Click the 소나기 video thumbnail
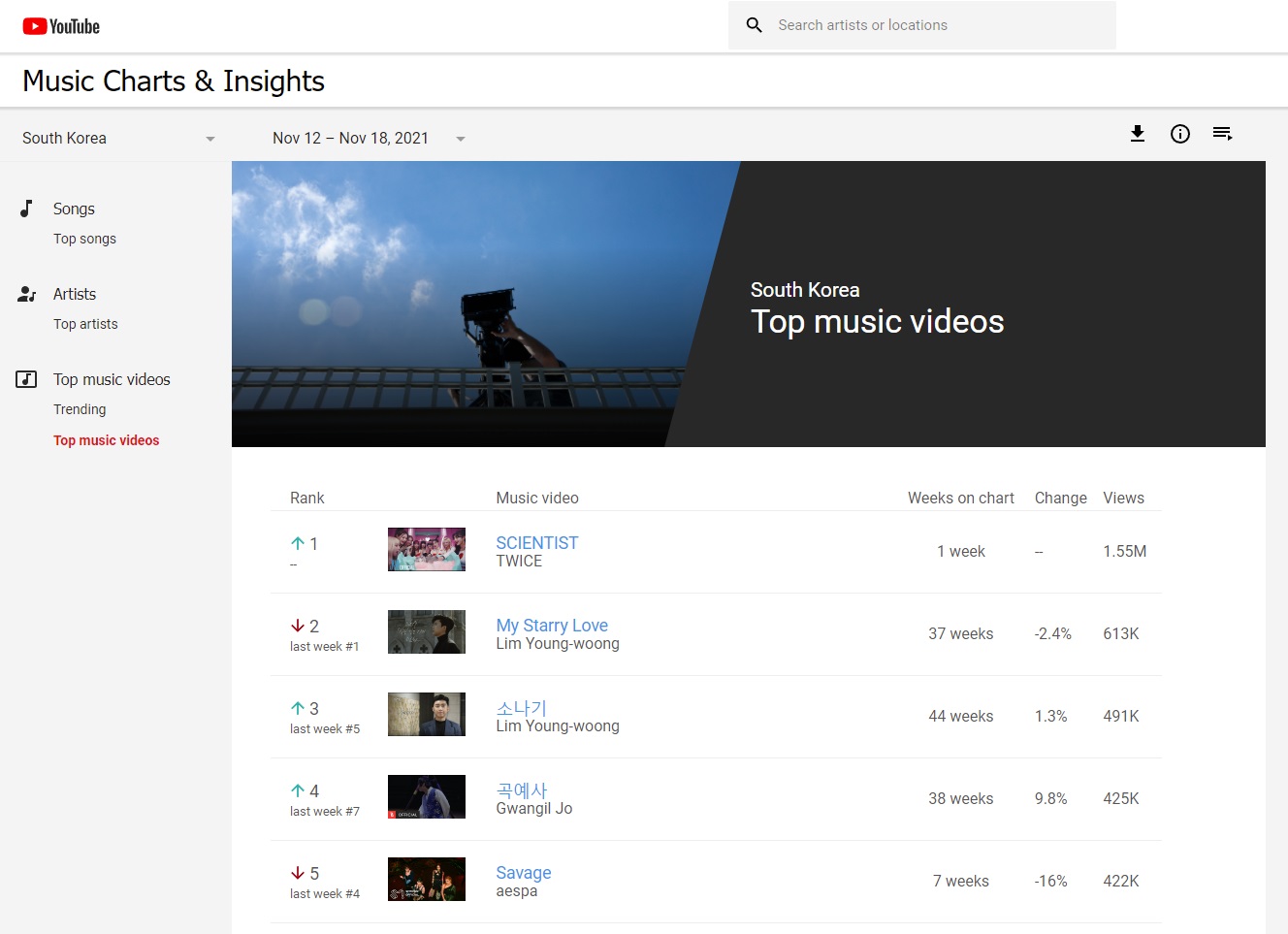This screenshot has height=934, width=1288. click(x=427, y=714)
